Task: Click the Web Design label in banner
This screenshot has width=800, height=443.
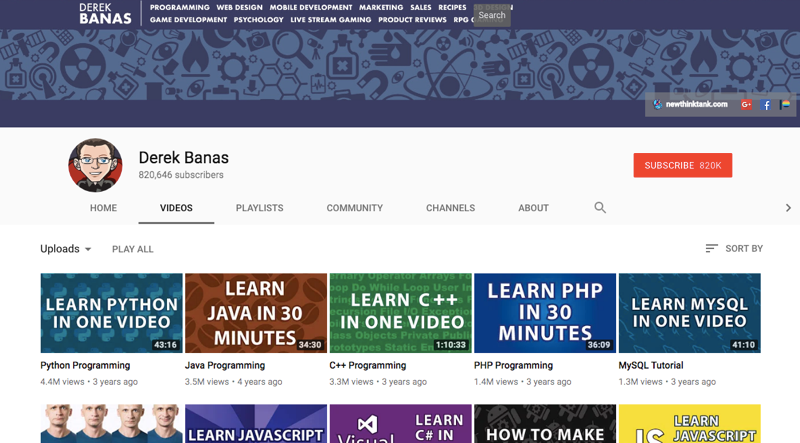Action: pyautogui.click(x=239, y=8)
